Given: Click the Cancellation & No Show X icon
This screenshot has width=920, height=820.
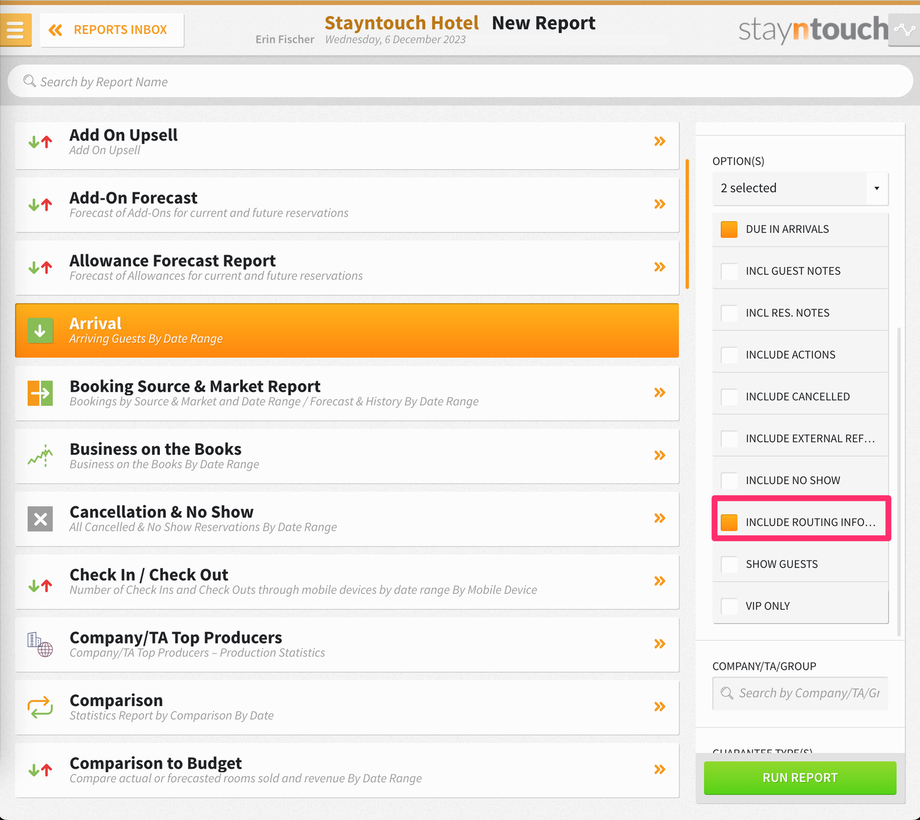Looking at the screenshot, I should click(x=40, y=519).
